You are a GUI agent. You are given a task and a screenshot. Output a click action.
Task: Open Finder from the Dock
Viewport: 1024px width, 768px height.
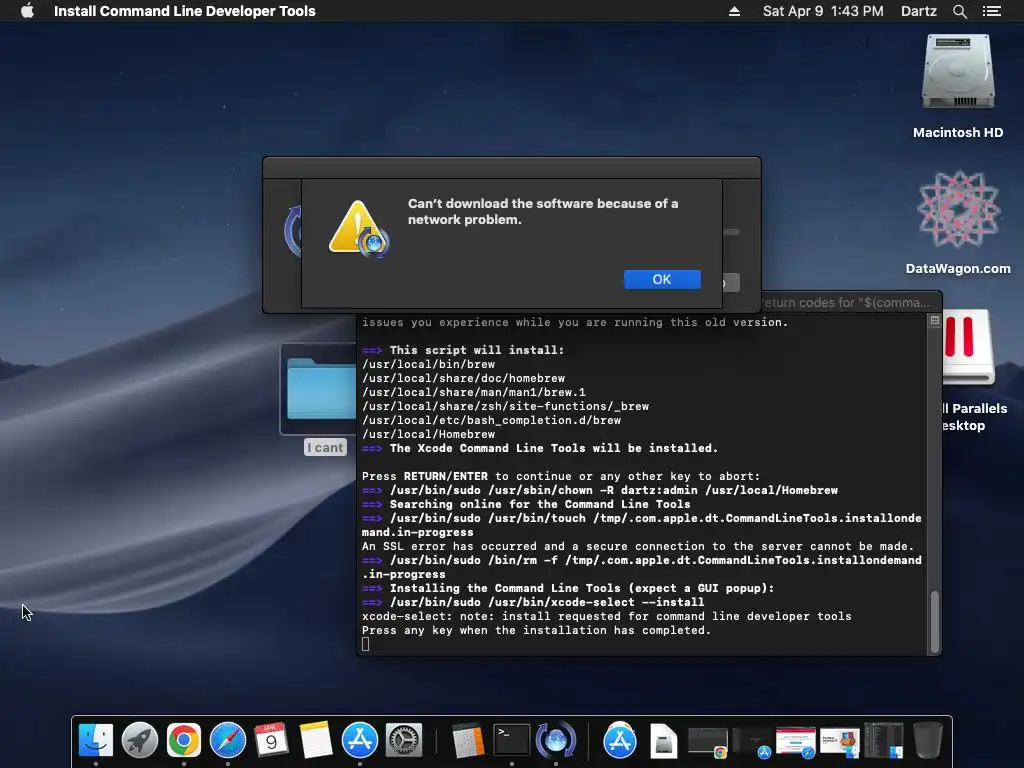[95, 741]
